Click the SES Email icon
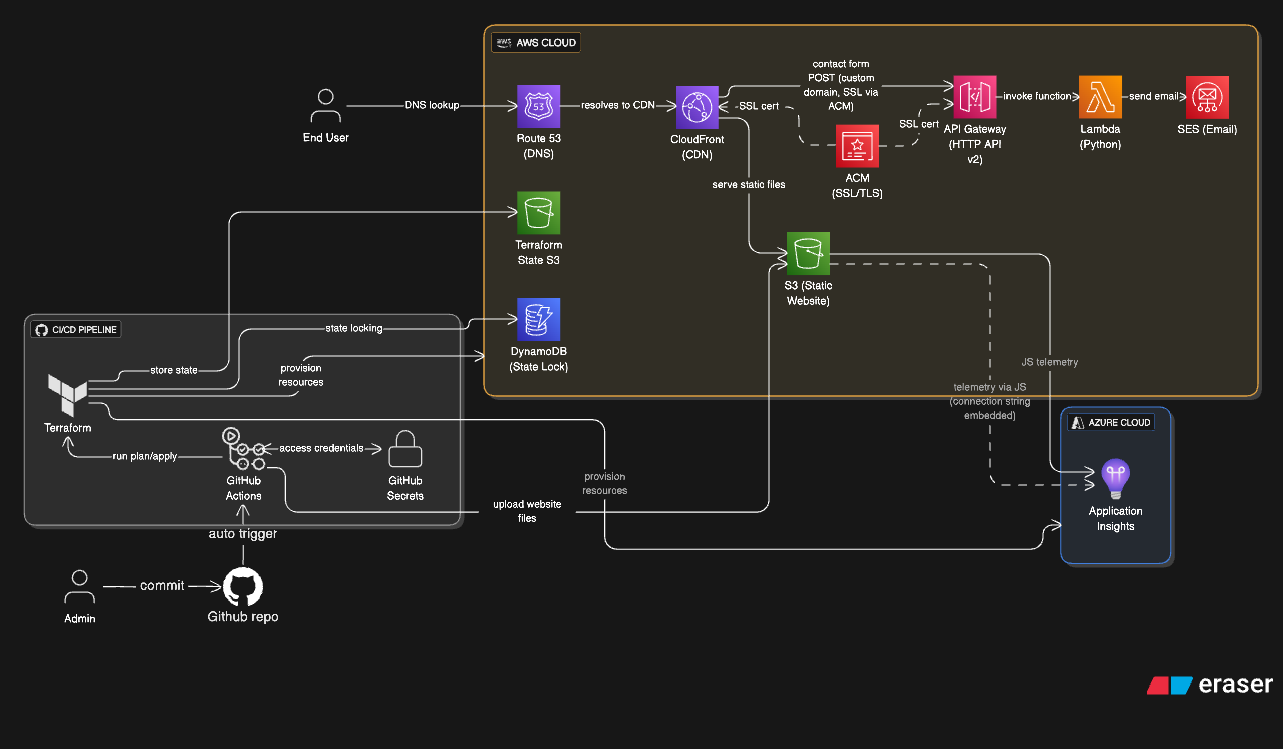Viewport: 1283px width, 749px height. (1207, 97)
